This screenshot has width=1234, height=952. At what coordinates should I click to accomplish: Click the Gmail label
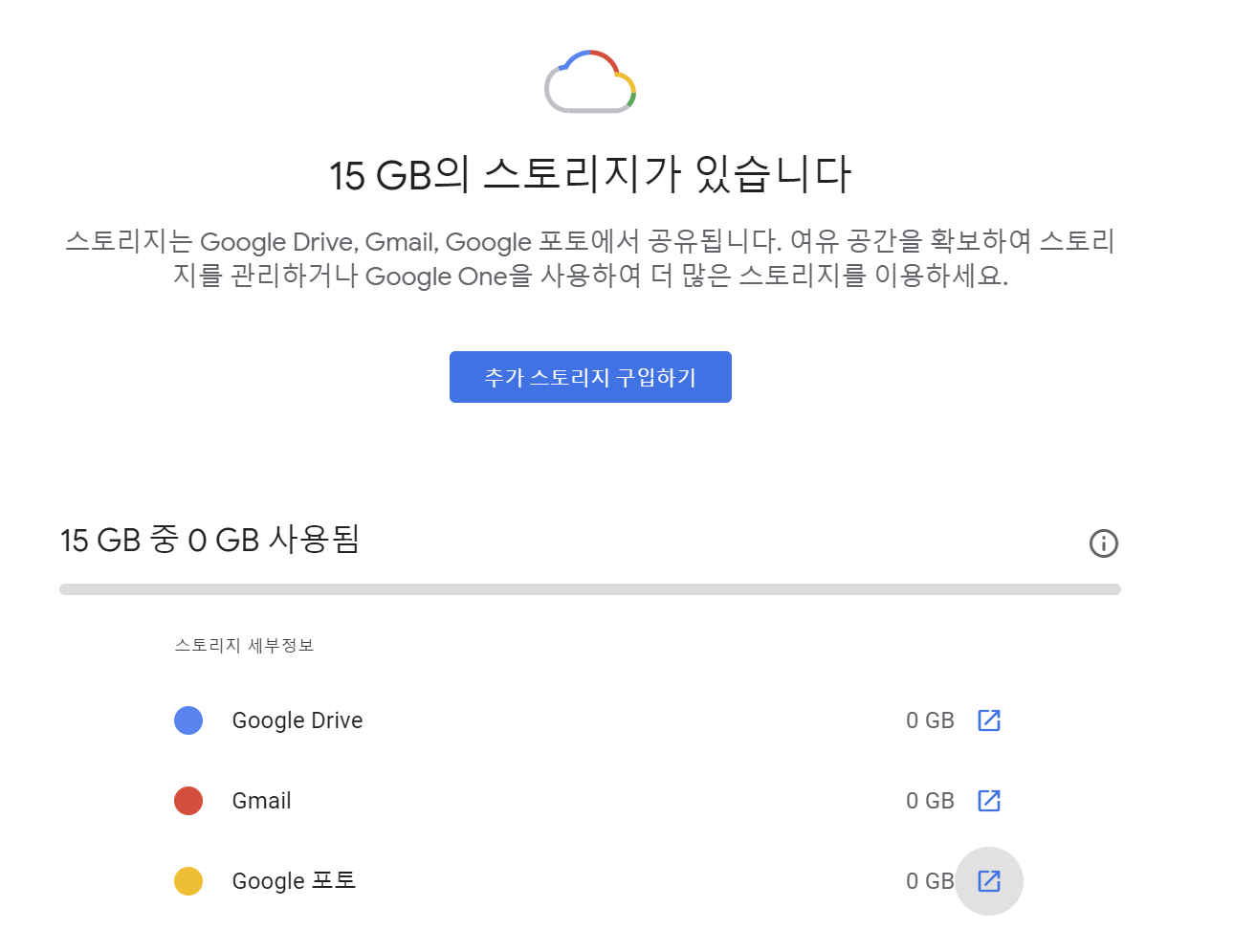tap(261, 801)
